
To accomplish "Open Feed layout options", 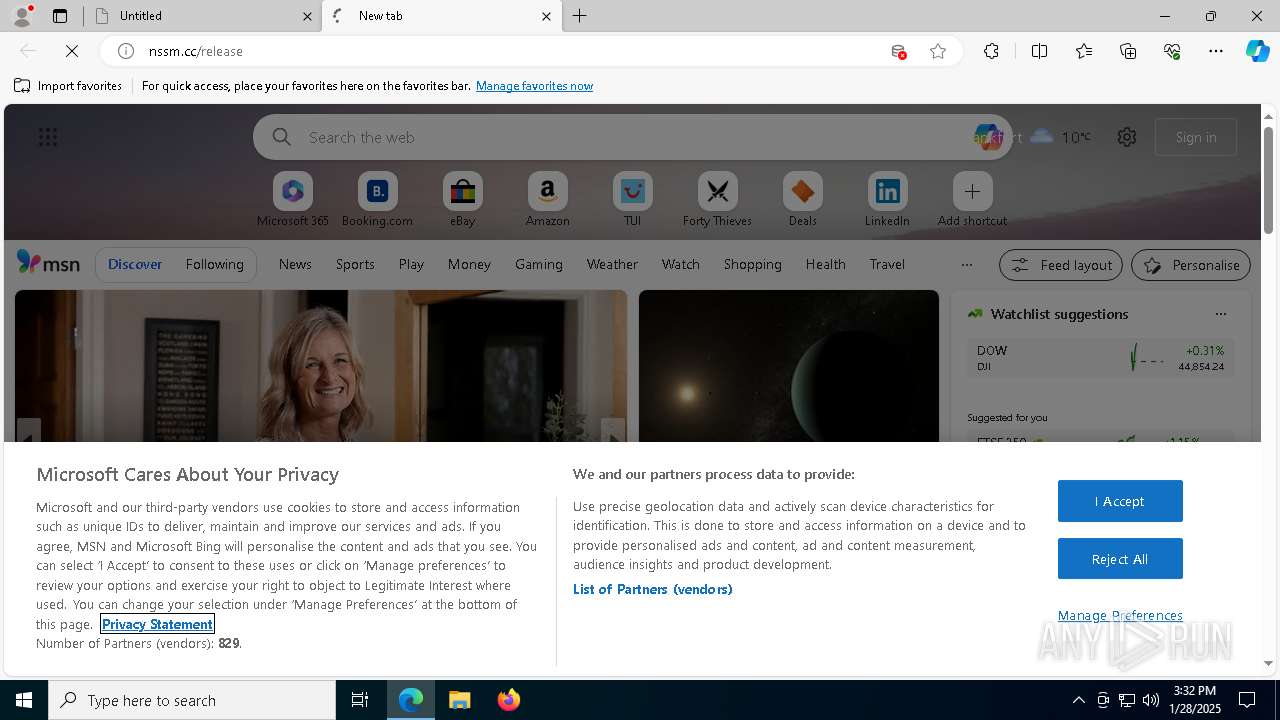I will coord(1061,265).
